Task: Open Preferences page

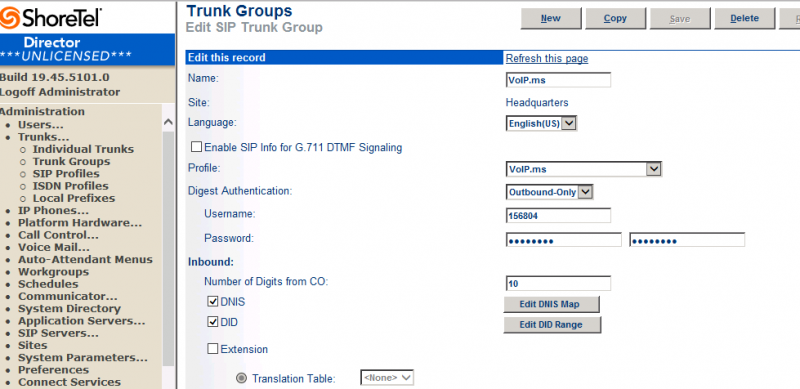Action: tap(54, 370)
